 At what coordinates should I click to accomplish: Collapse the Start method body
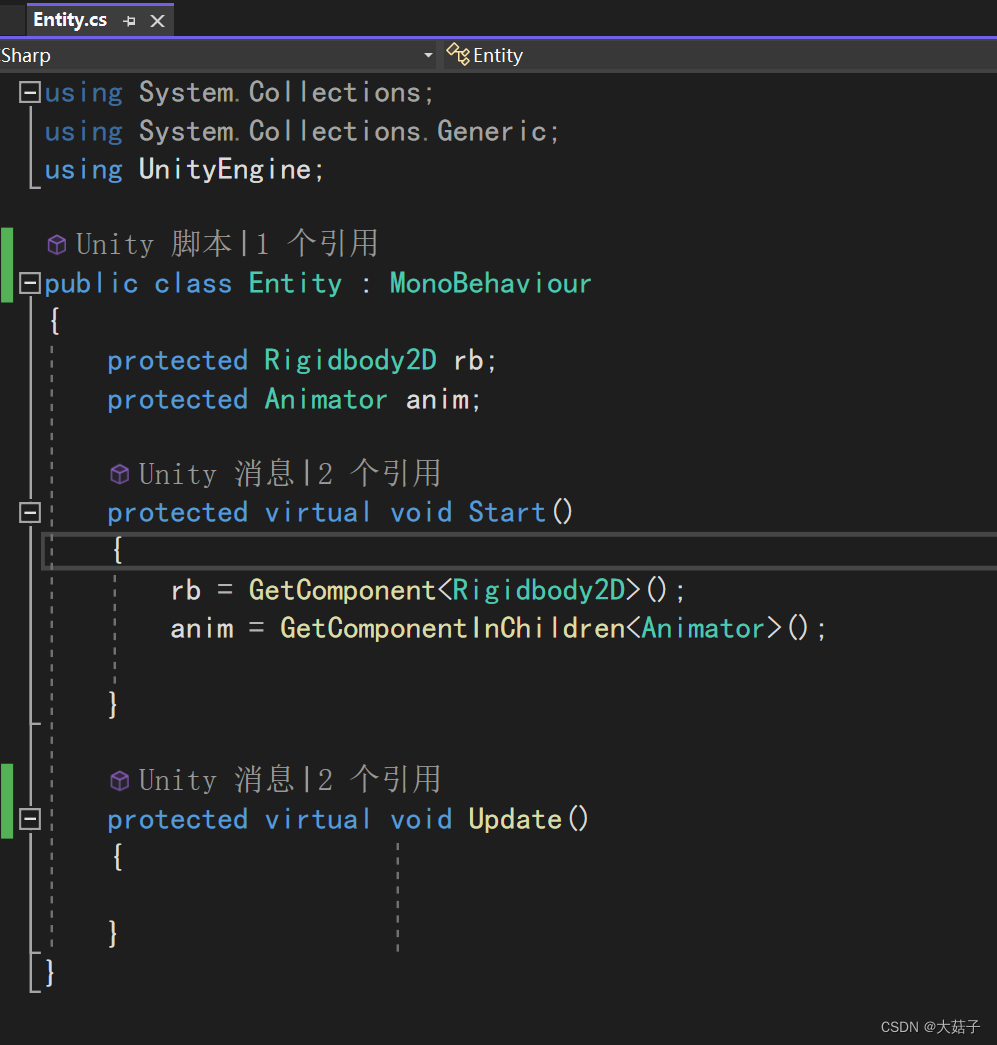[30, 512]
